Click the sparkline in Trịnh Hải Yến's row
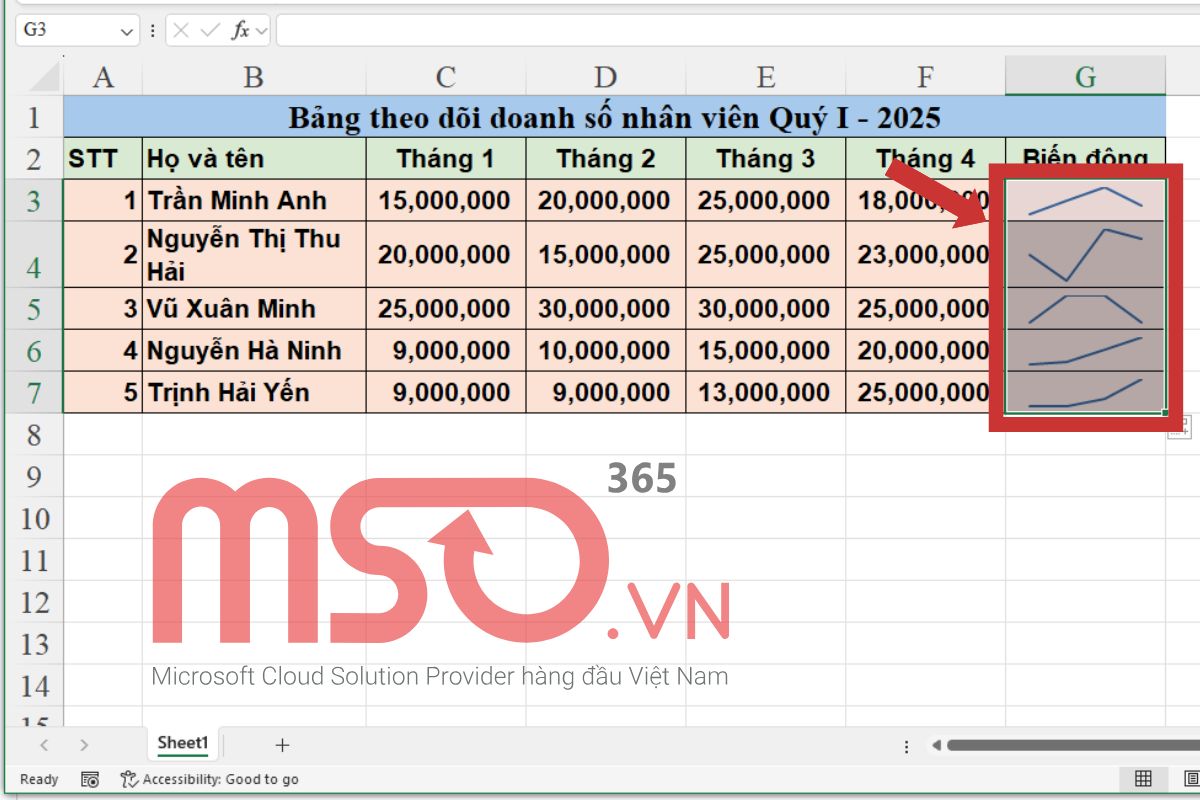 click(1086, 392)
